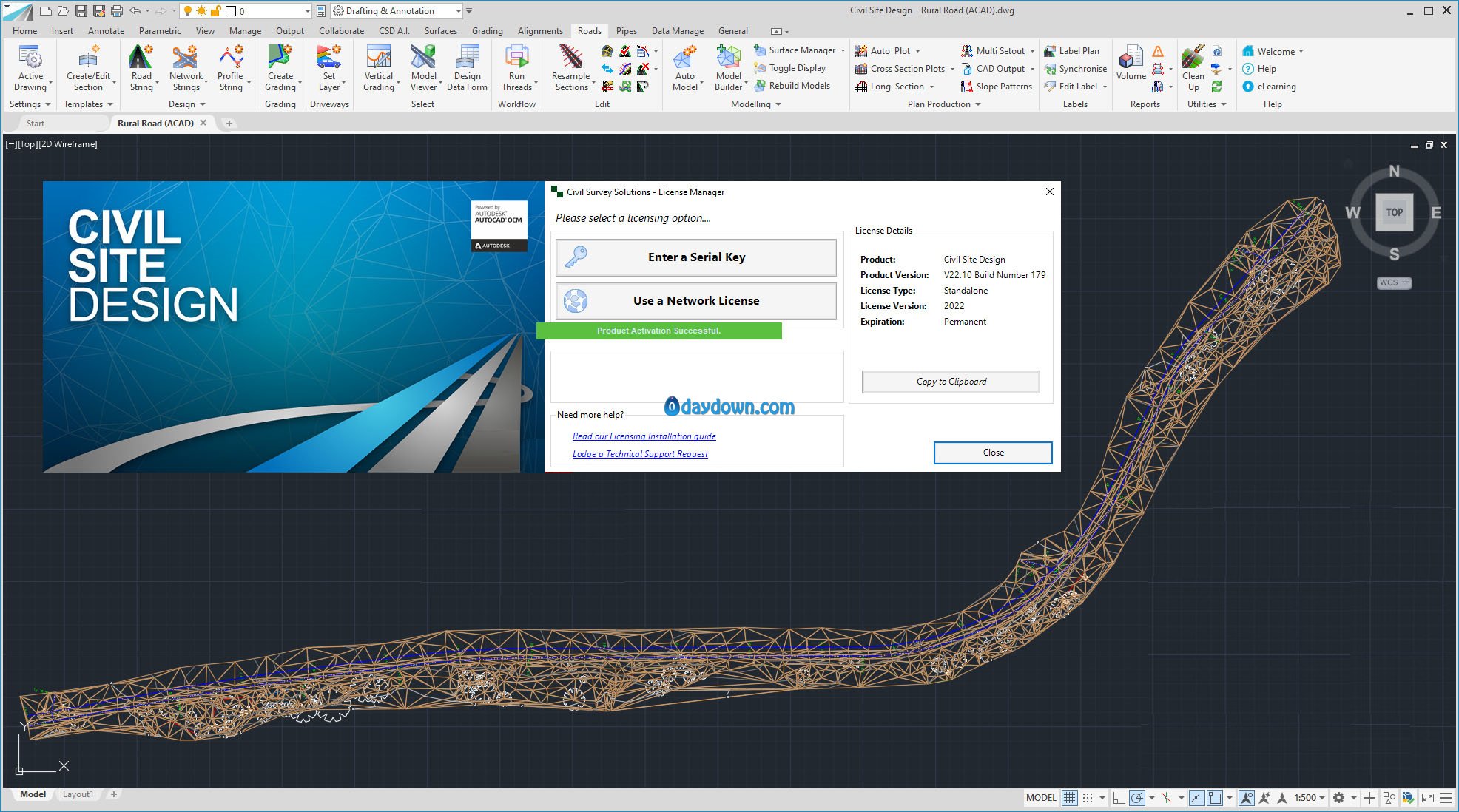This screenshot has height=812, width=1459.
Task: Click the layer color swatch in layer box
Action: tap(231, 11)
